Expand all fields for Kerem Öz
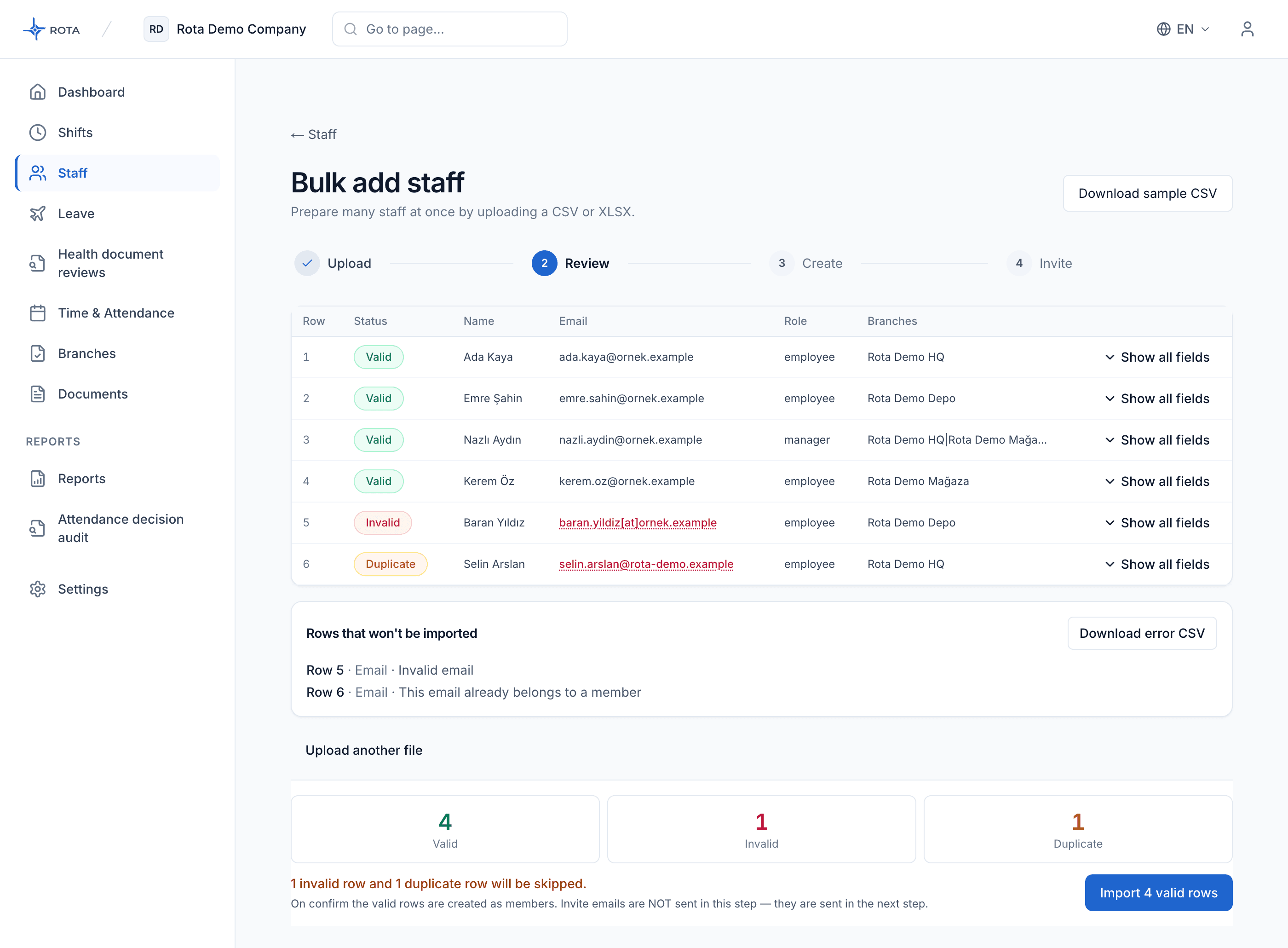 coord(1157,481)
